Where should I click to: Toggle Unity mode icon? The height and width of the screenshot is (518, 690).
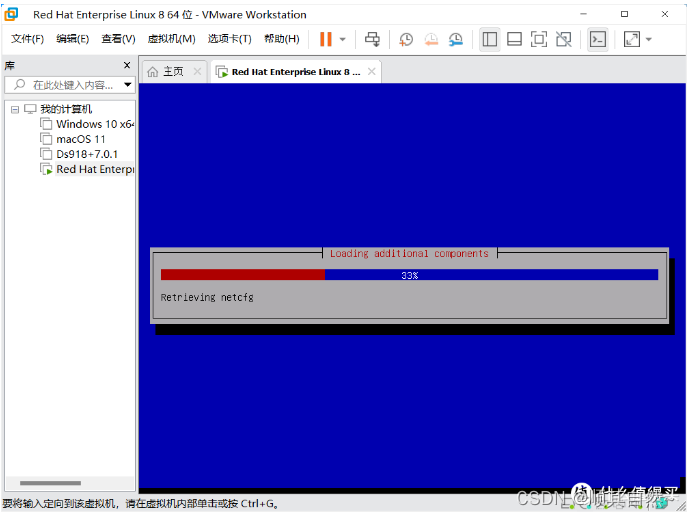564,39
